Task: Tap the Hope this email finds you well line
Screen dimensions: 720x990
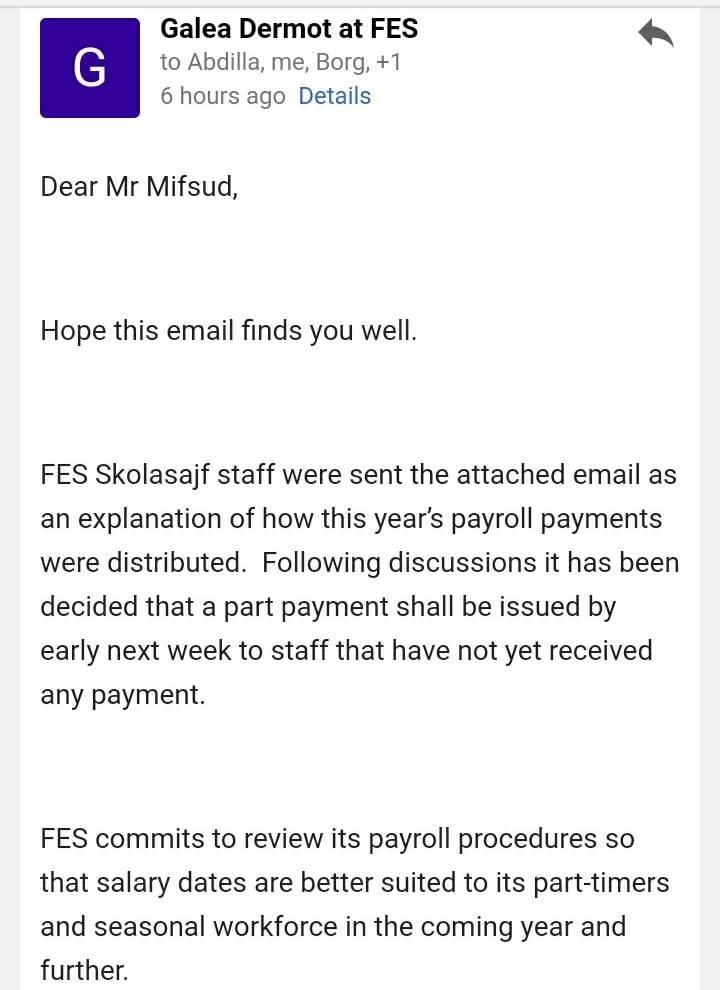Action: 229,330
